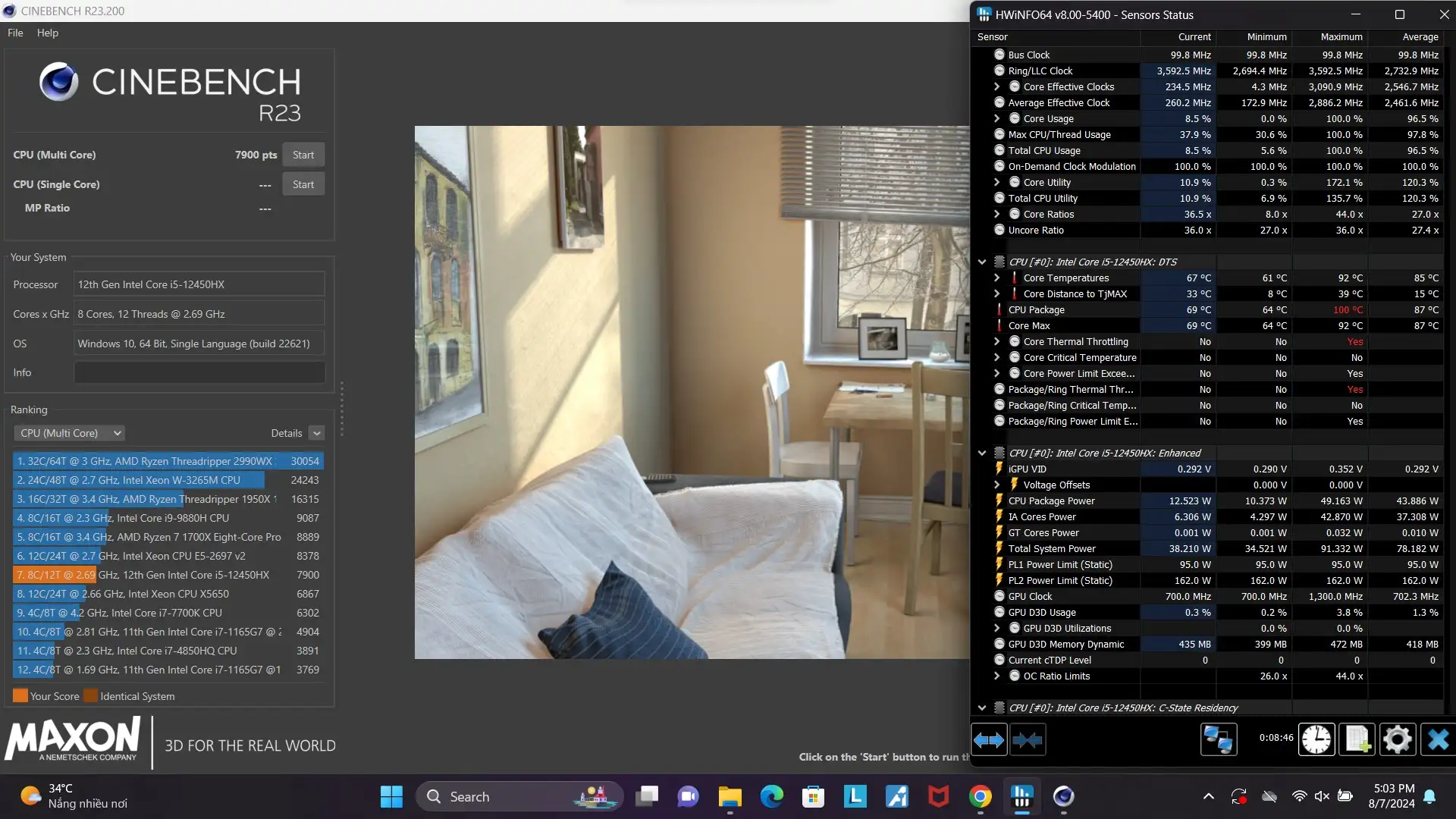Start sensor logging with sheet-plus icon

[x=1357, y=739]
